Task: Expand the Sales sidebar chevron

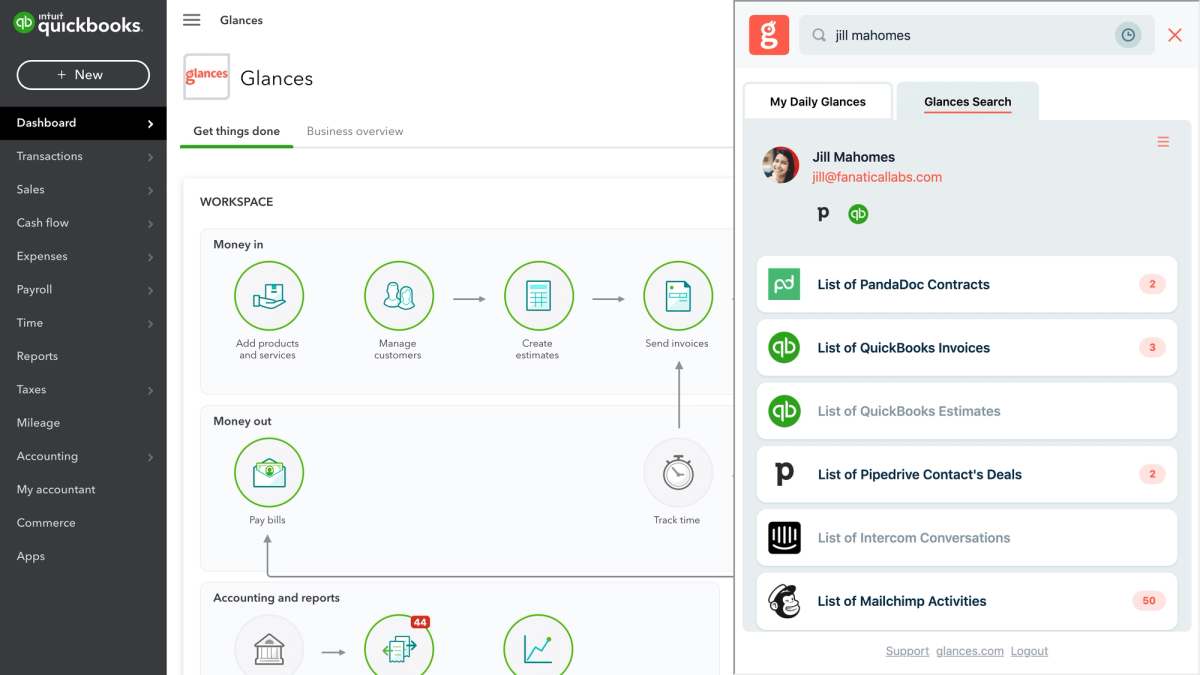Action: [151, 190]
